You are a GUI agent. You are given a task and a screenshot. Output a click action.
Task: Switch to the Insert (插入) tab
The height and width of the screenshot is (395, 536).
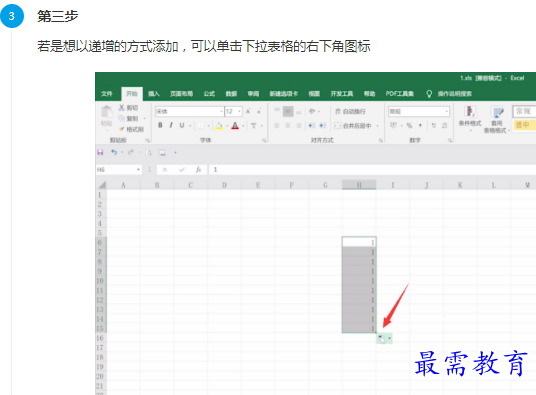pos(154,94)
